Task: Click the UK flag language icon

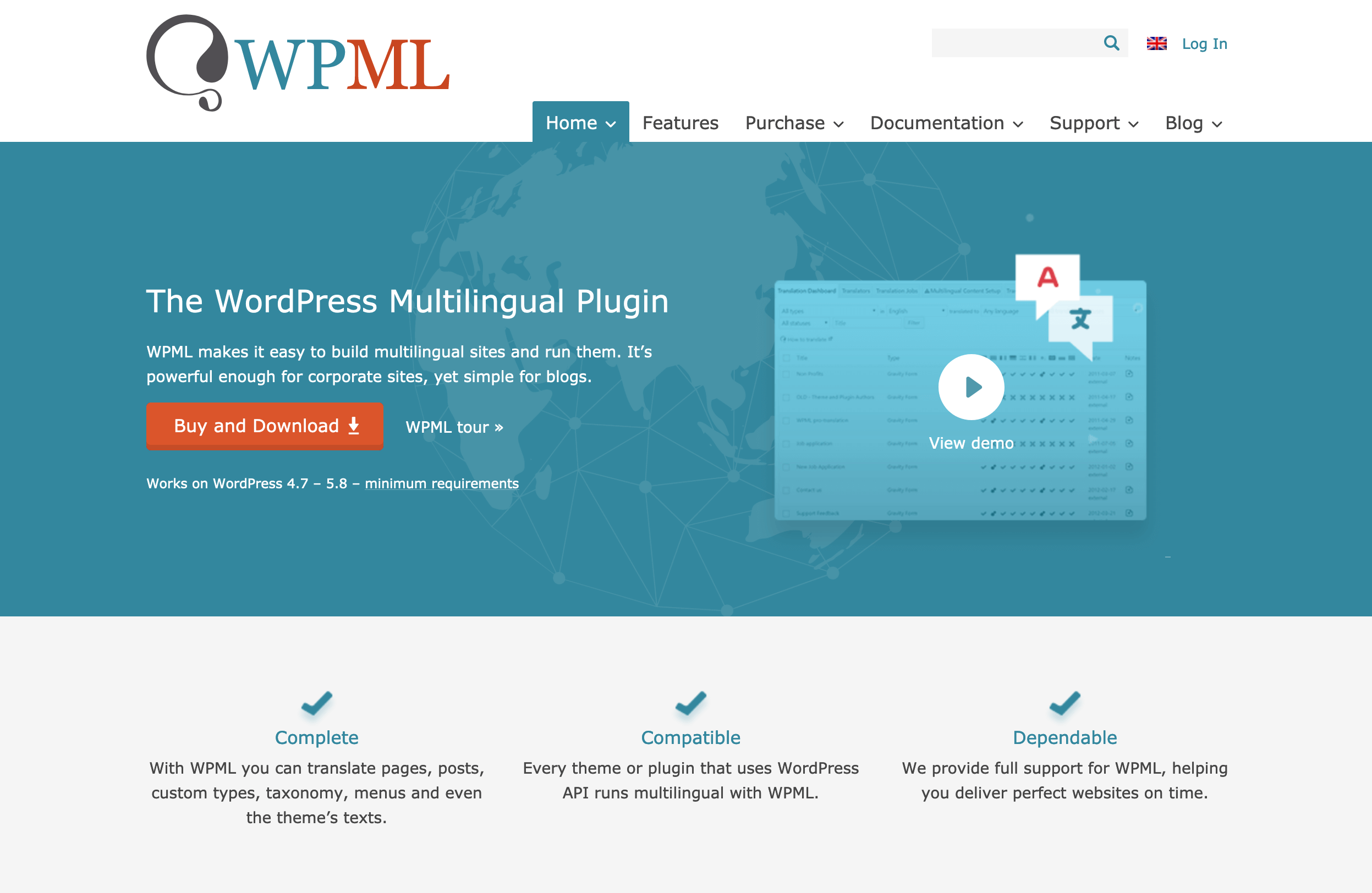Action: click(x=1155, y=43)
